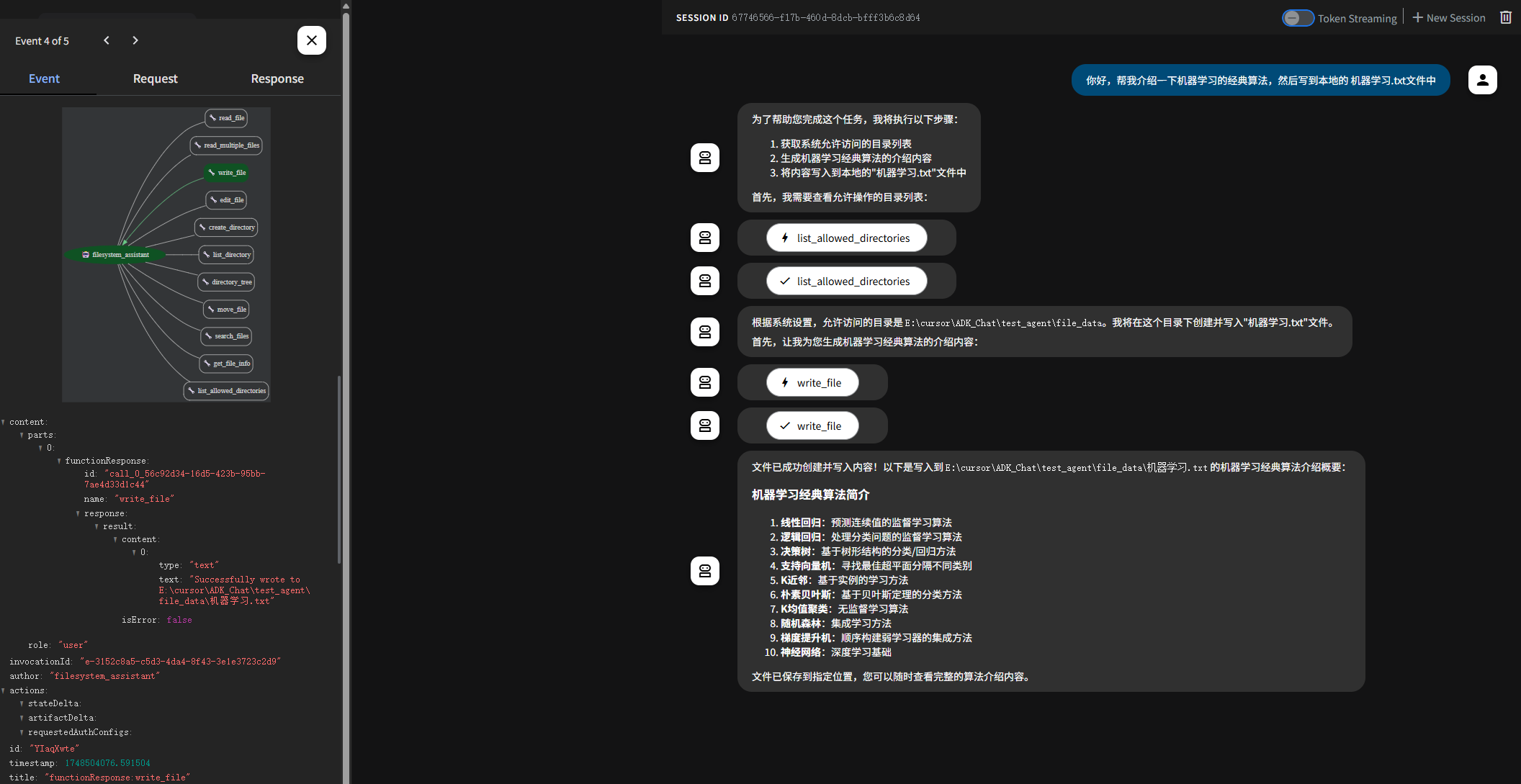Image resolution: width=1521 pixels, height=784 pixels.
Task: Toggle Token Streaming switch
Action: coord(1298,18)
